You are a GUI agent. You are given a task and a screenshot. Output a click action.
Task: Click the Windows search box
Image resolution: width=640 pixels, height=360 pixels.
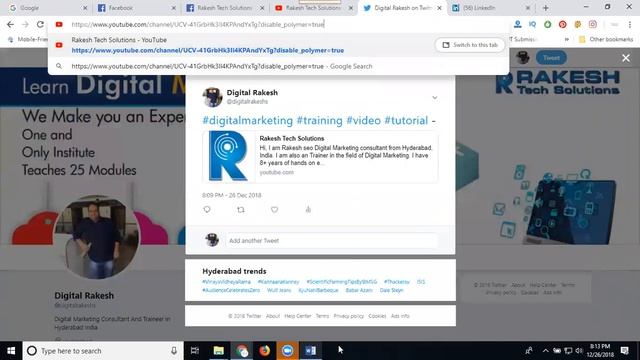click(103, 351)
